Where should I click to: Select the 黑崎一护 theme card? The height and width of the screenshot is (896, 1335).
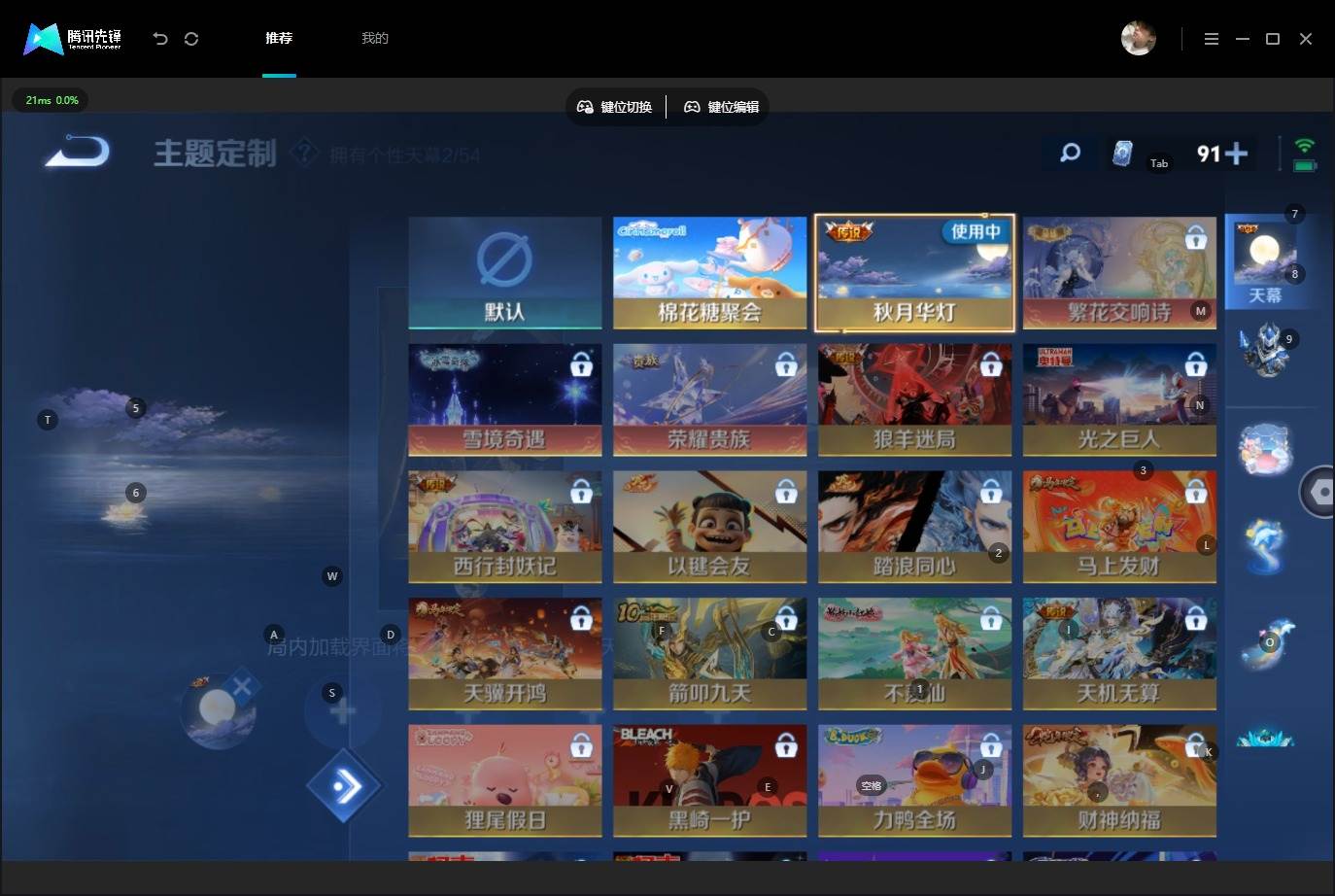pyautogui.click(x=710, y=780)
